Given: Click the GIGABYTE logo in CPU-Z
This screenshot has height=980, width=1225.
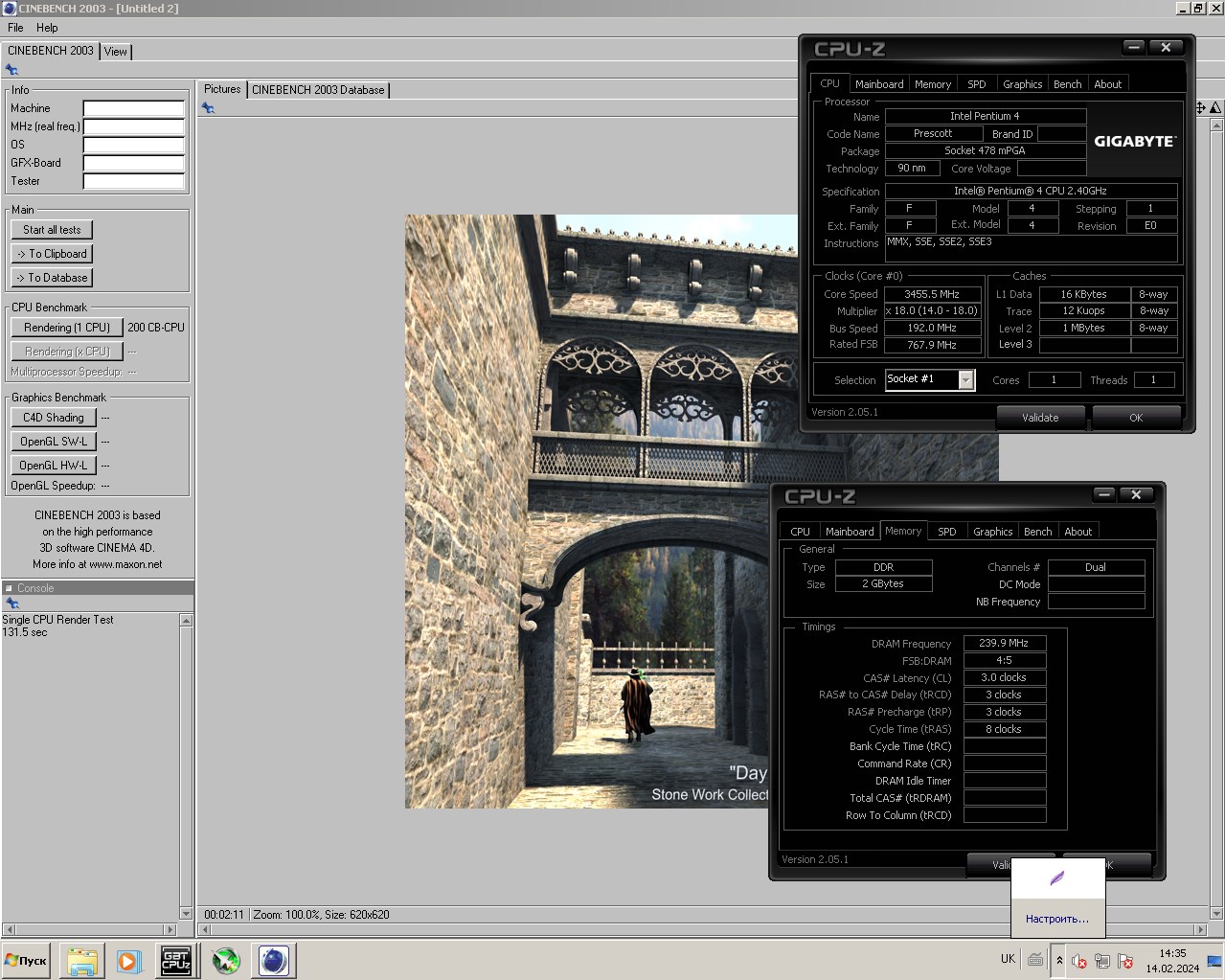Looking at the screenshot, I should click(x=1135, y=142).
